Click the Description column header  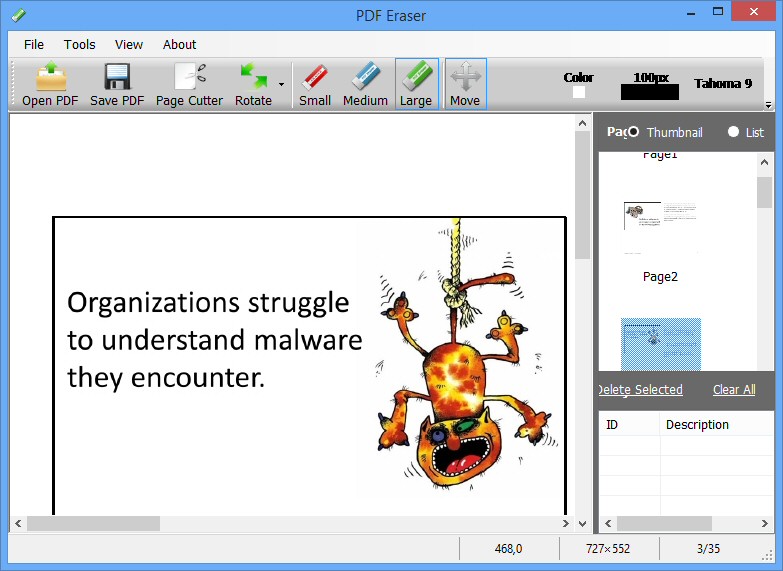(x=717, y=425)
